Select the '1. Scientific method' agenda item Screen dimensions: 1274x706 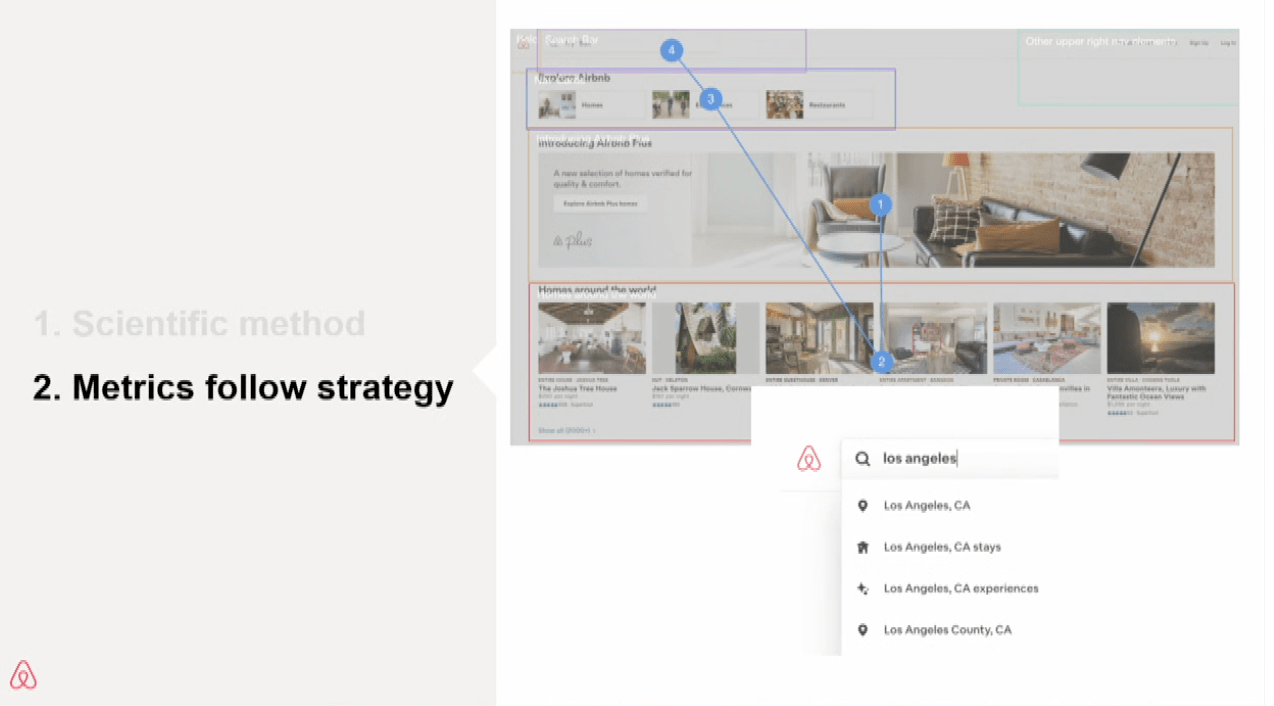point(199,324)
